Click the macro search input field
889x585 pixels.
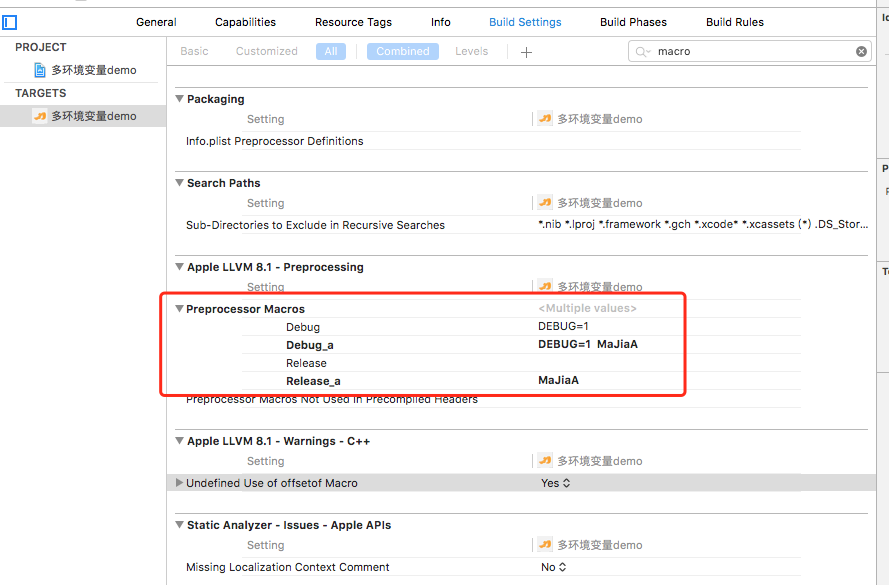pos(750,52)
